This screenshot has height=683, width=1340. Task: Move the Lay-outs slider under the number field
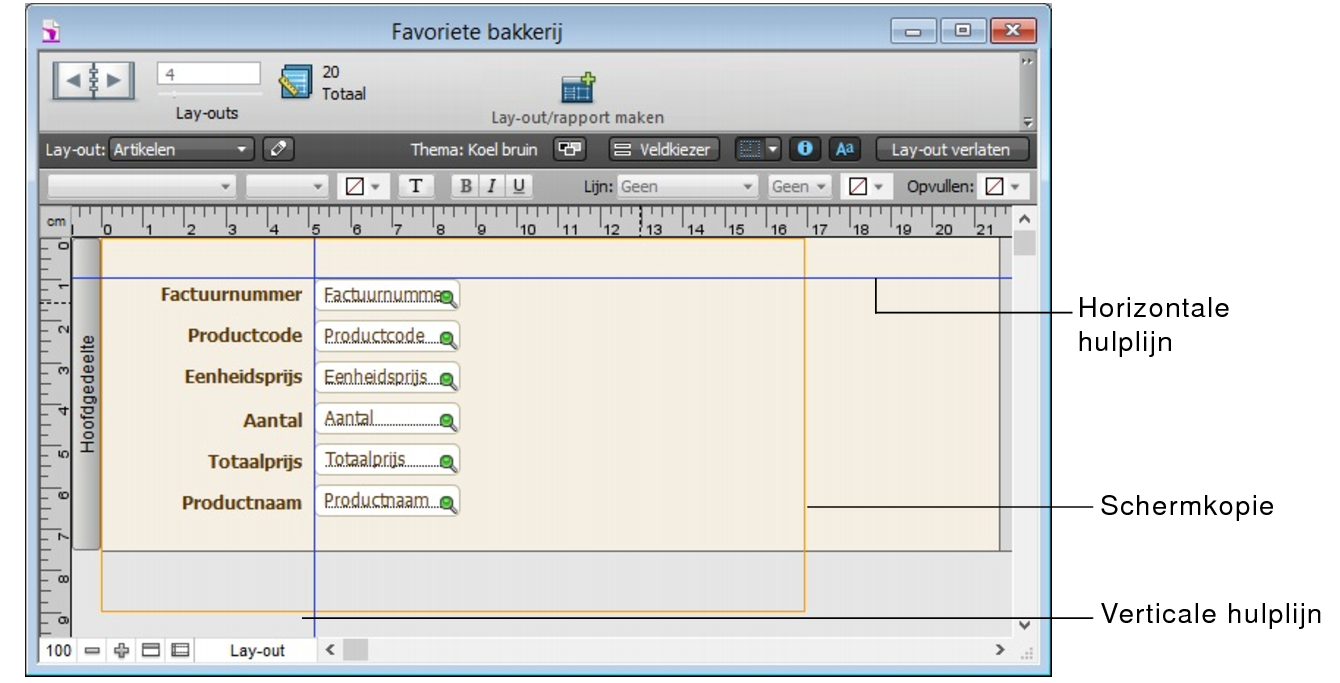pyautogui.click(x=208, y=94)
